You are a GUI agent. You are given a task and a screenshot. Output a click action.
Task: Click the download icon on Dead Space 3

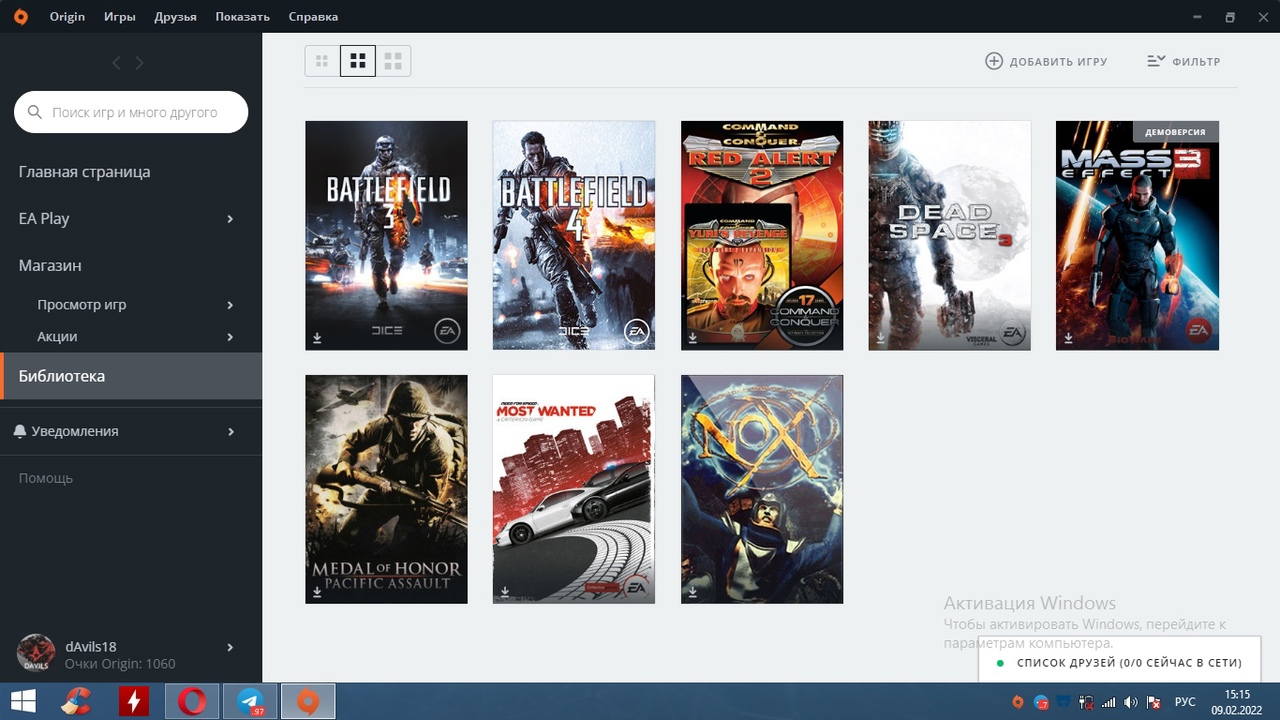pos(879,339)
